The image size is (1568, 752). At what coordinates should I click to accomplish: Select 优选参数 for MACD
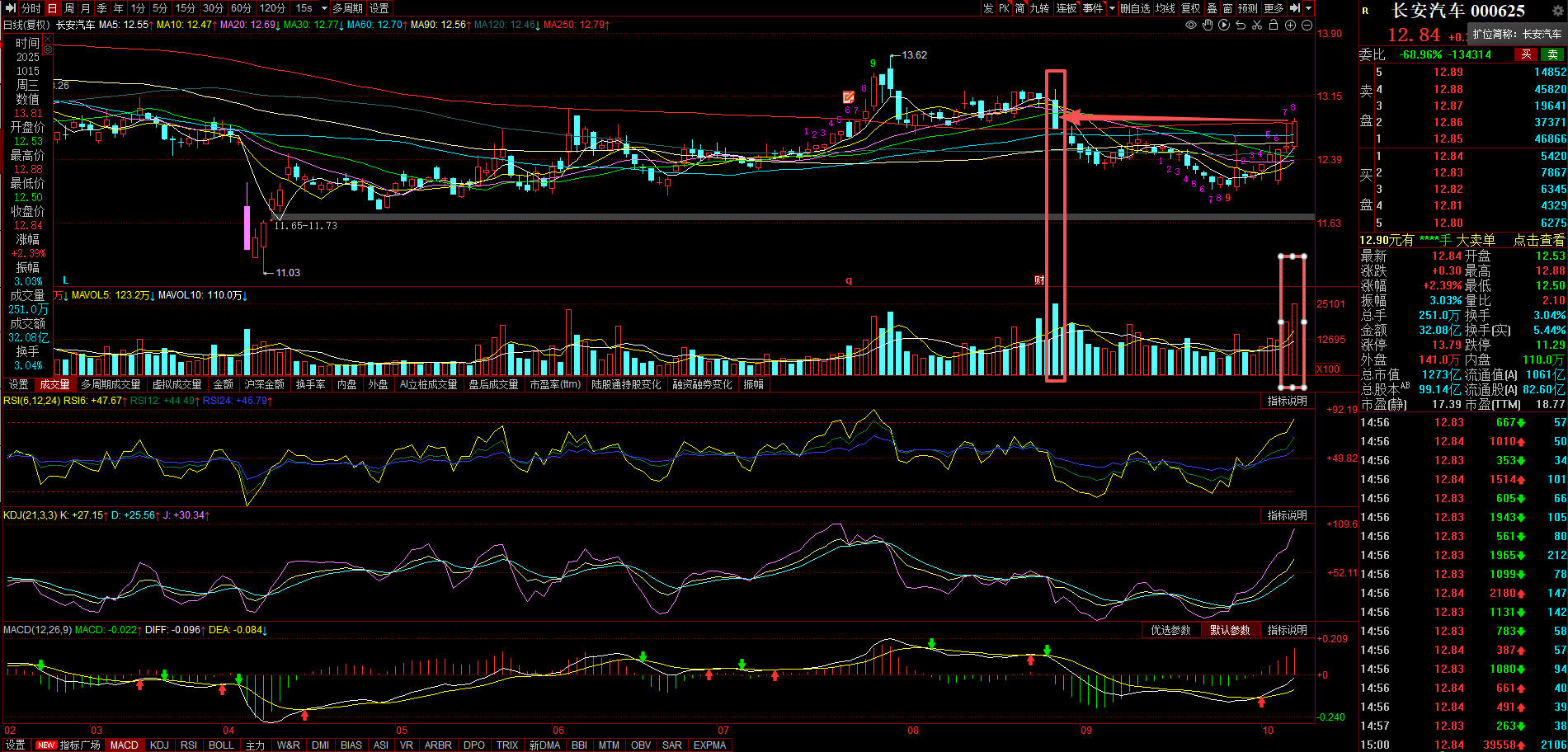pos(1170,630)
